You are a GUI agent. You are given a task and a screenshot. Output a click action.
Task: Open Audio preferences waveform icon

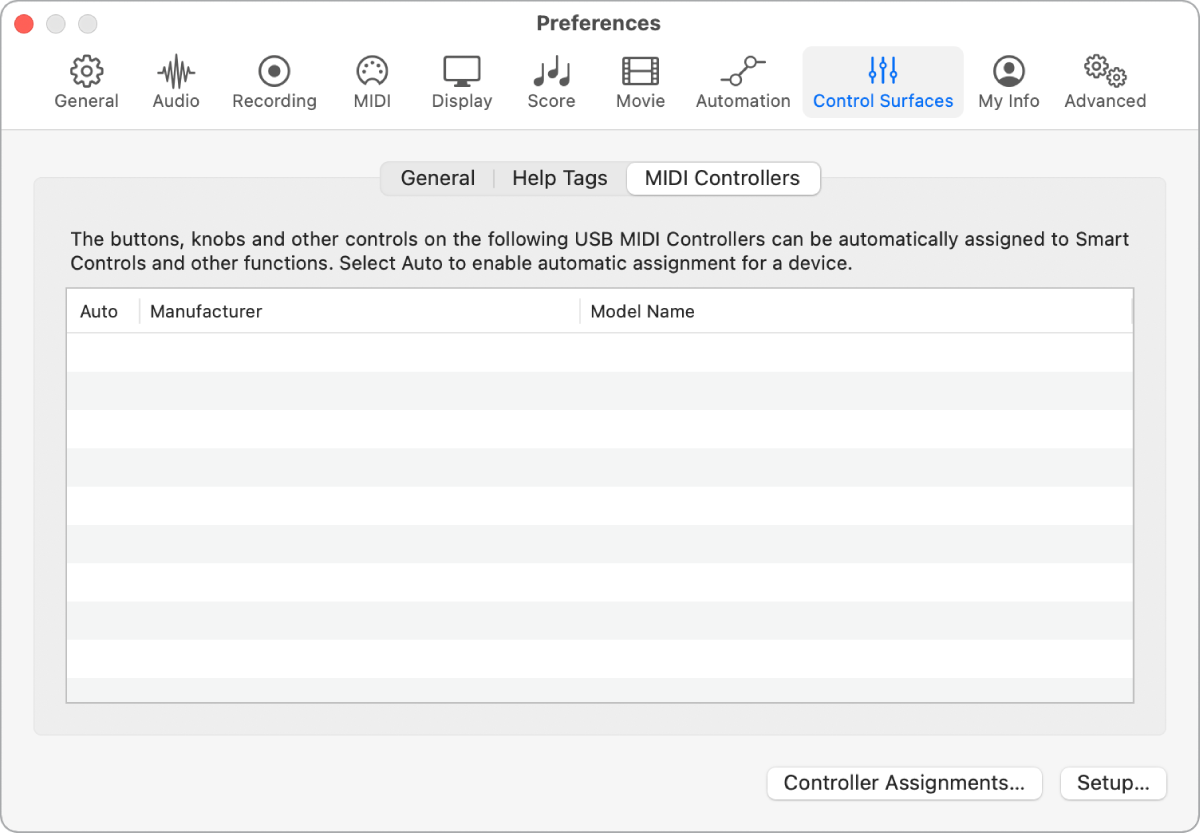pos(176,72)
